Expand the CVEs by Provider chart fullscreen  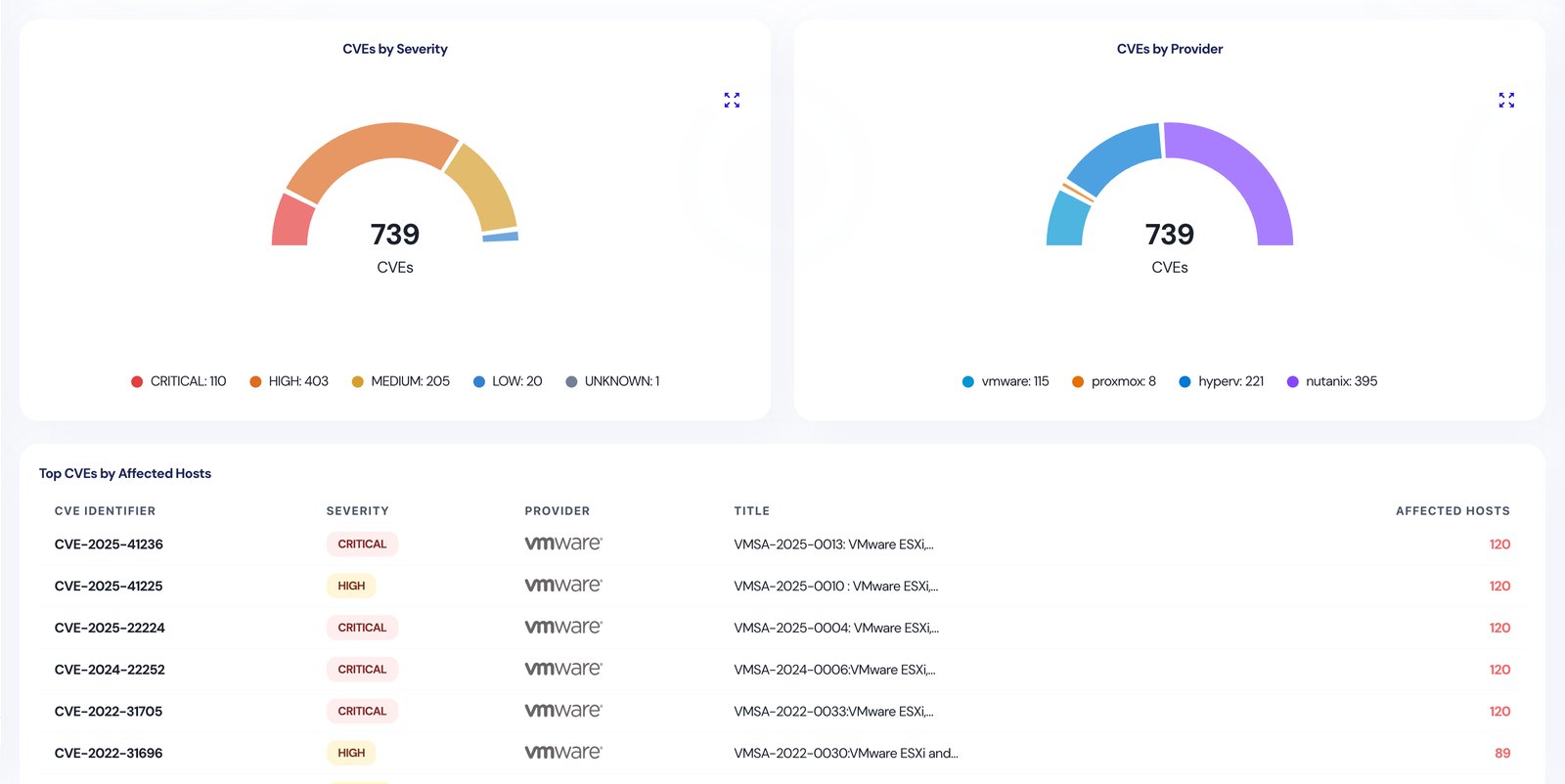[1506, 100]
